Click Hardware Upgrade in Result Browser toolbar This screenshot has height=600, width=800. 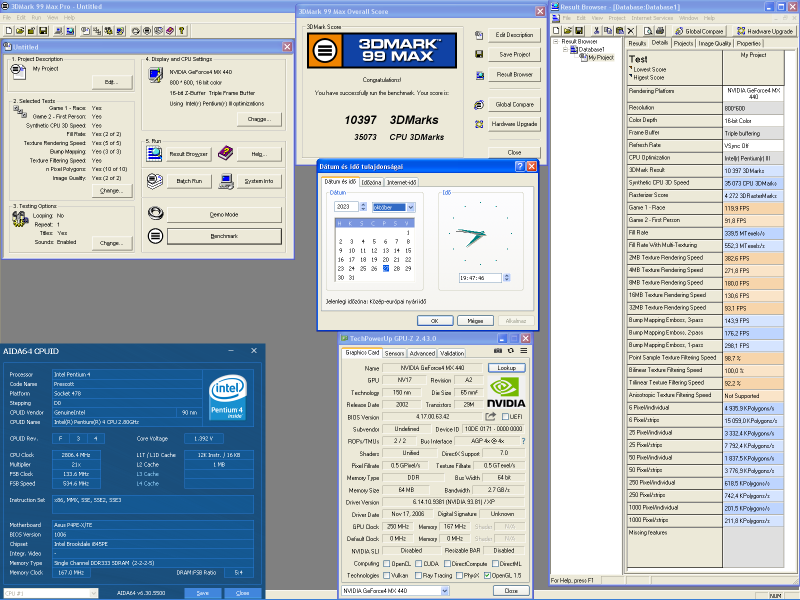coord(765,31)
